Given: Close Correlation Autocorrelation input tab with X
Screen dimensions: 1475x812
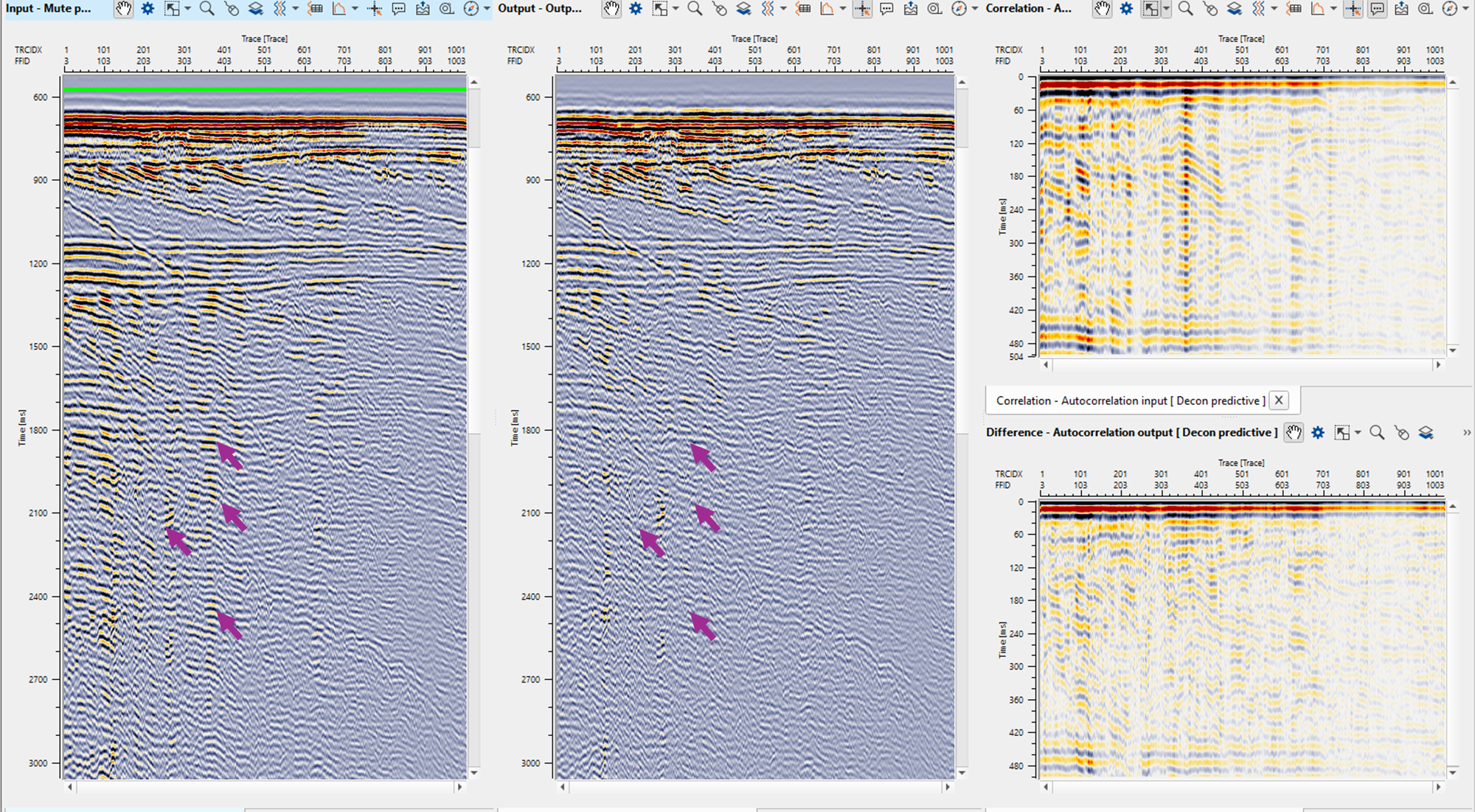Looking at the screenshot, I should (x=1279, y=400).
